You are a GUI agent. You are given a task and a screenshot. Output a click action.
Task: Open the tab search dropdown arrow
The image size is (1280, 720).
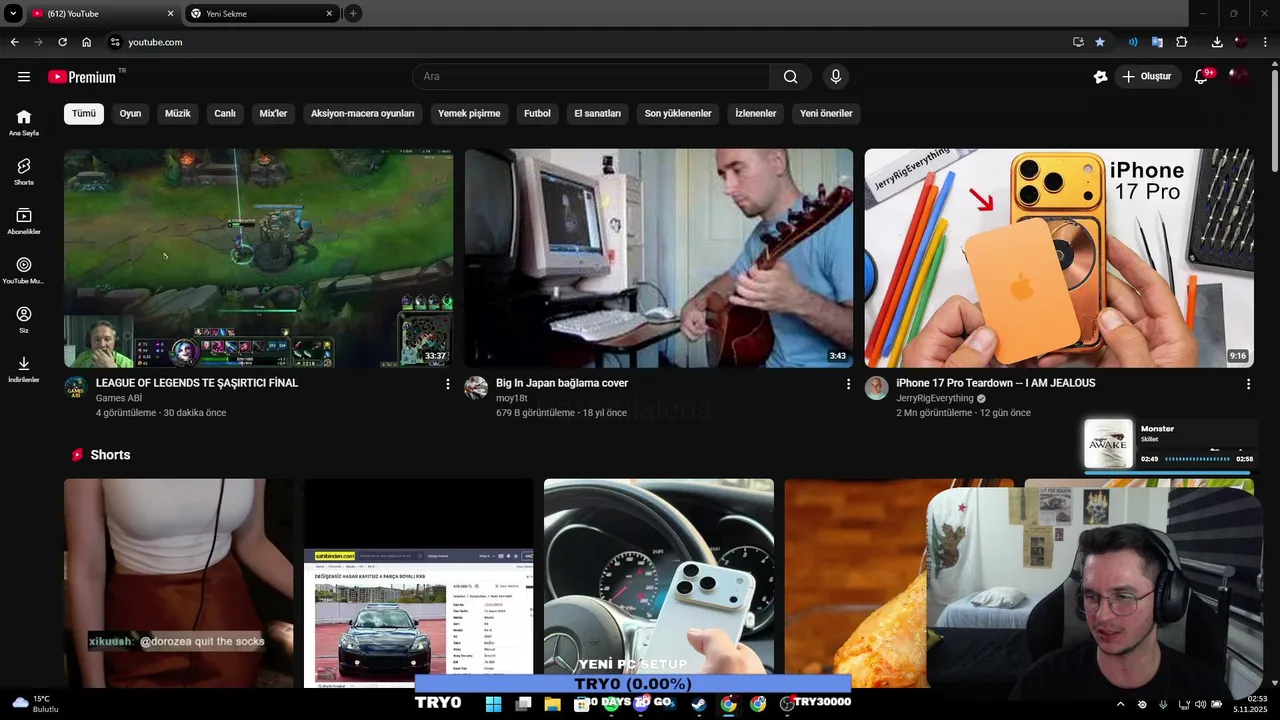click(x=13, y=13)
